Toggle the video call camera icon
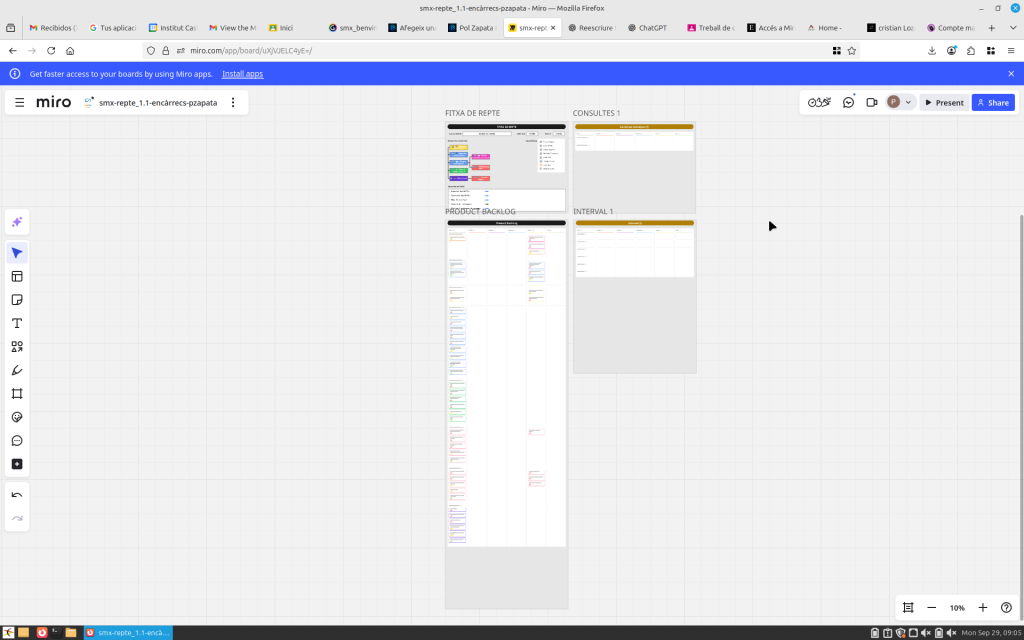Image resolution: width=1024 pixels, height=640 pixels. pos(872,102)
